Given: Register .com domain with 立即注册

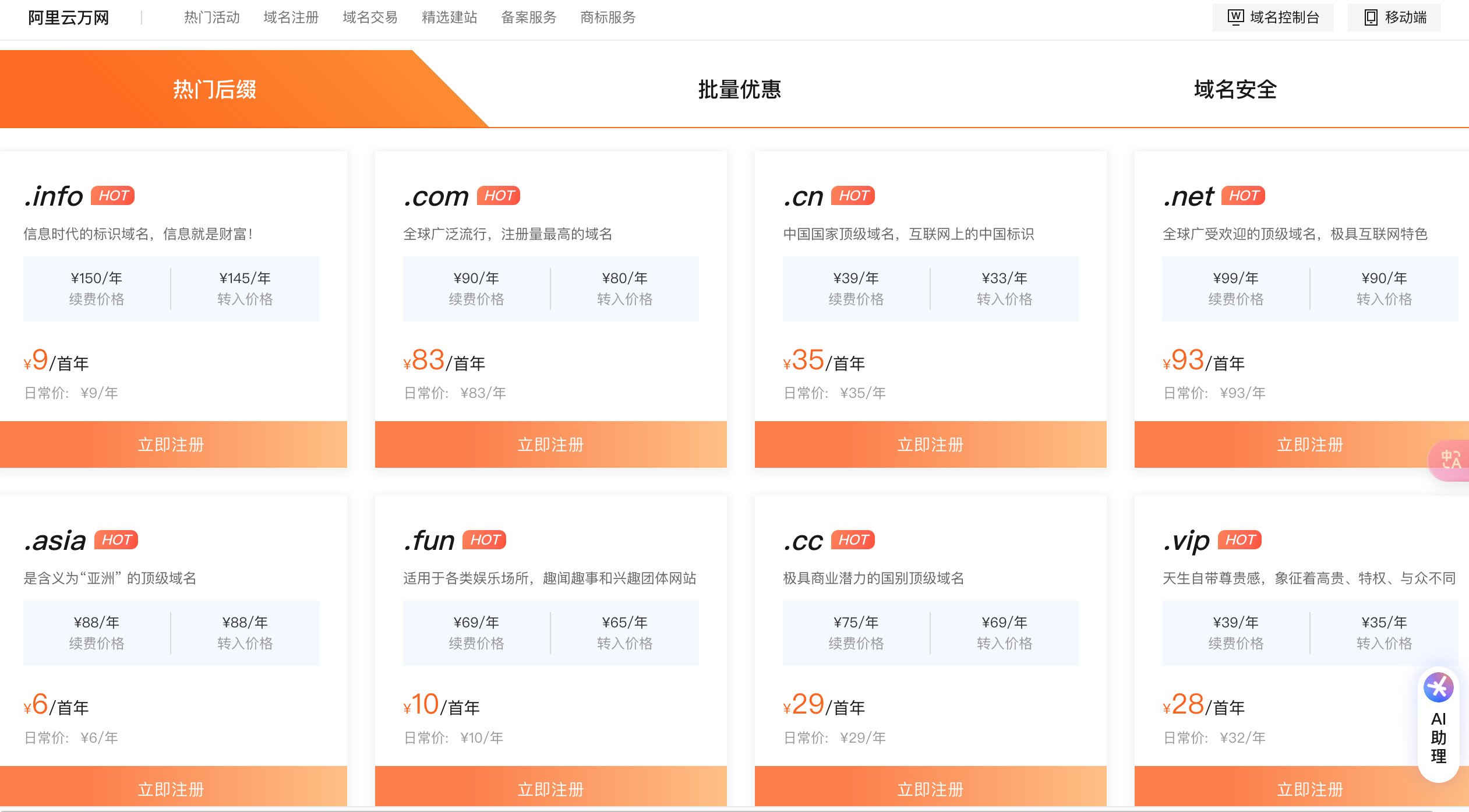Looking at the screenshot, I should click(550, 444).
